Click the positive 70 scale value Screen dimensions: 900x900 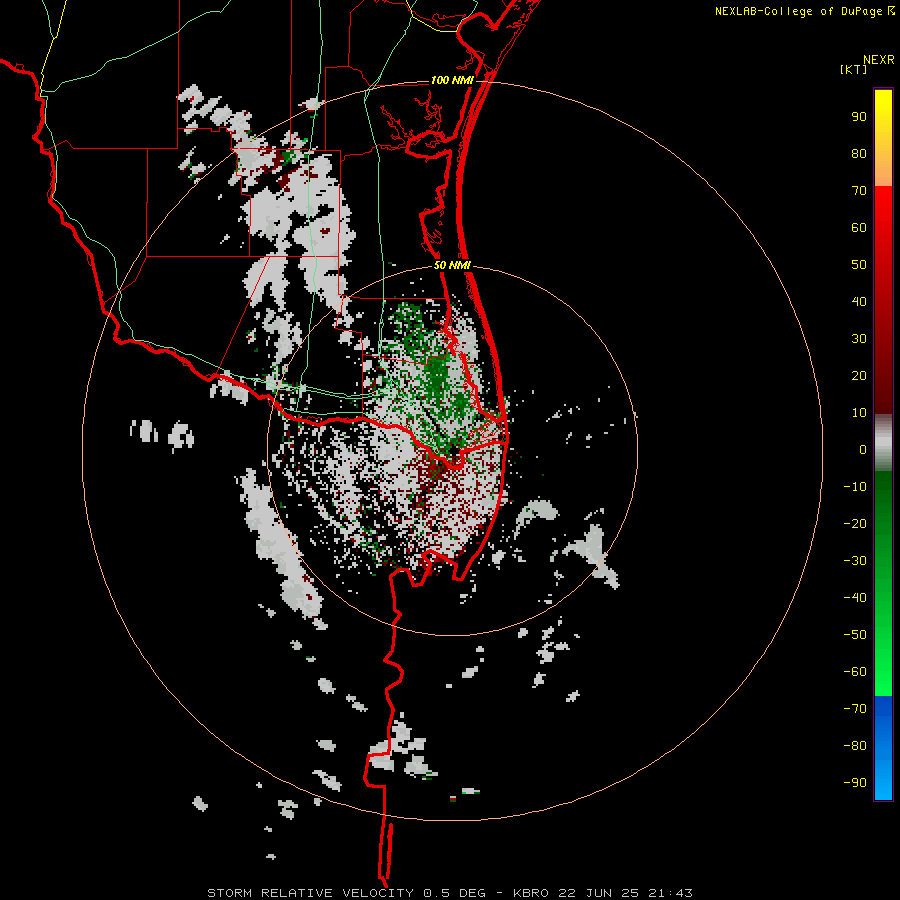coord(859,191)
